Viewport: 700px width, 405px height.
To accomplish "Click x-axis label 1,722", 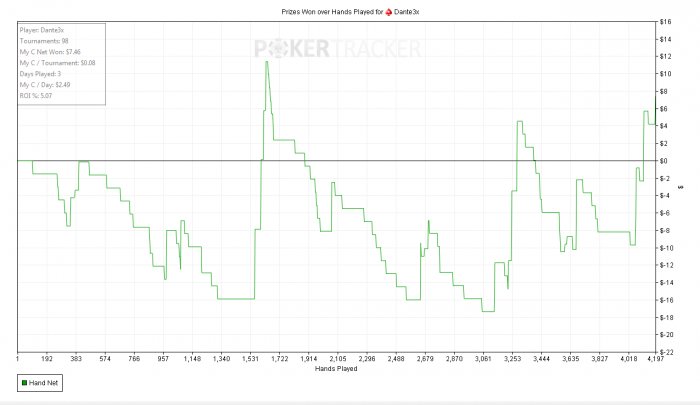I will click(279, 359).
